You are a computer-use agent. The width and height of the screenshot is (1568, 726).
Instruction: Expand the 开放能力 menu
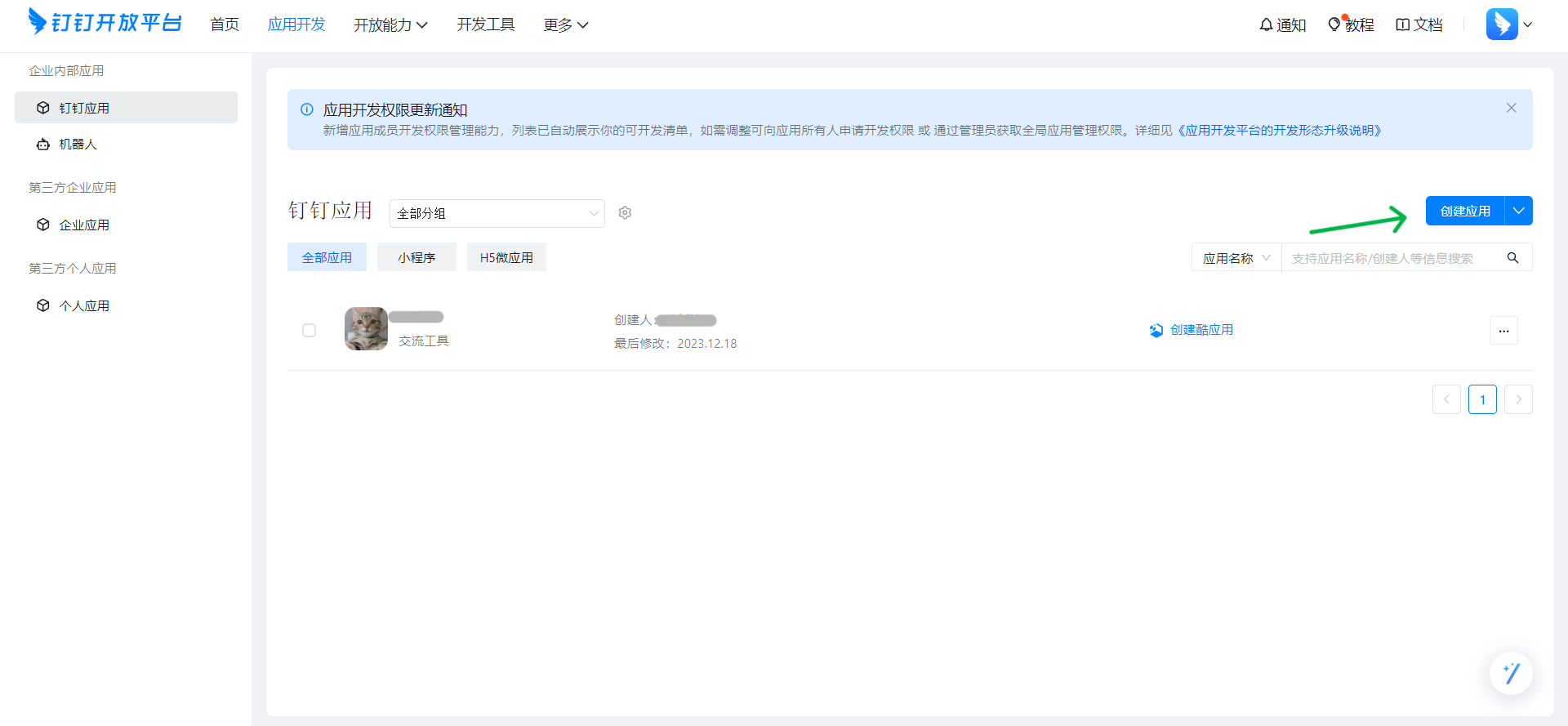390,24
